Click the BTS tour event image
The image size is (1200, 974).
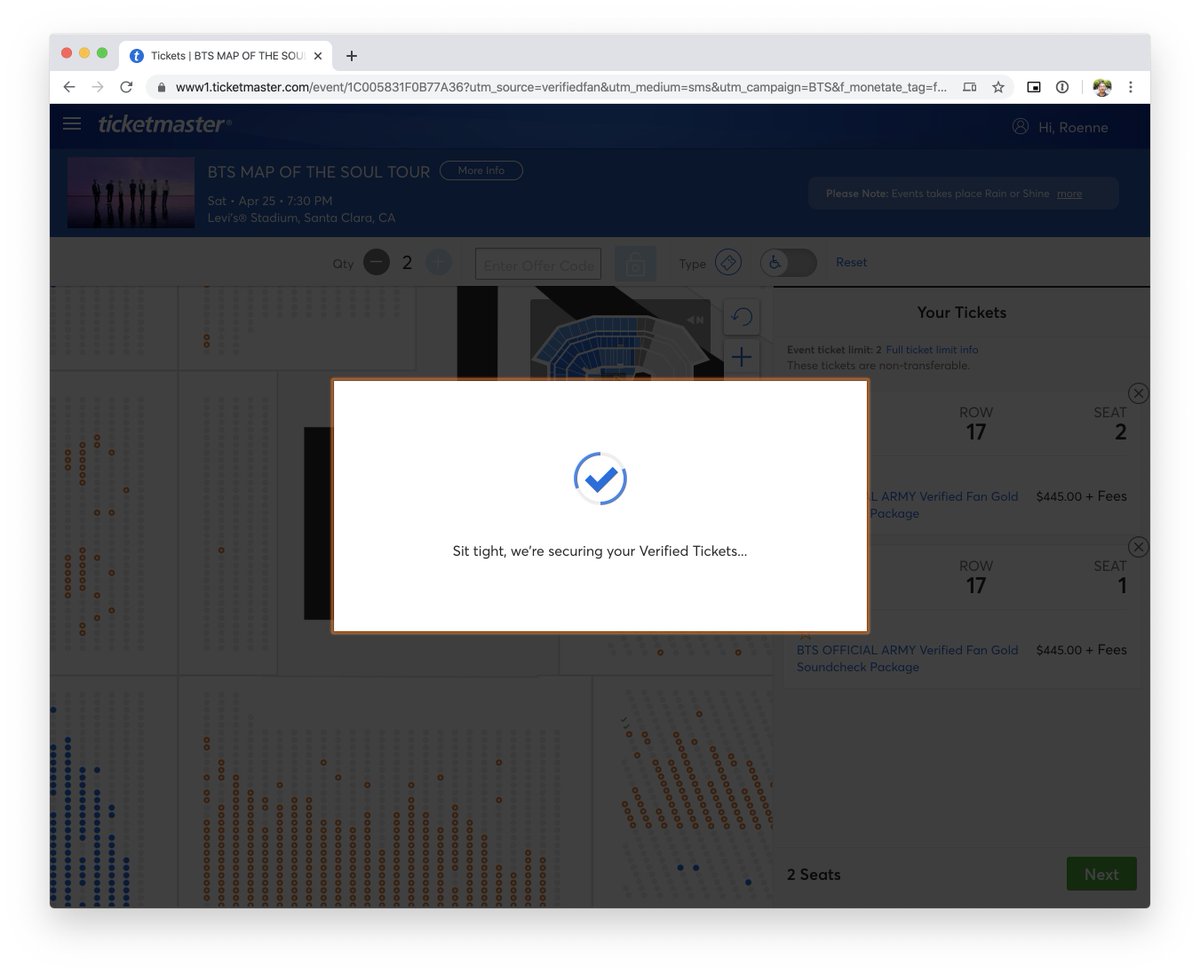tap(131, 192)
